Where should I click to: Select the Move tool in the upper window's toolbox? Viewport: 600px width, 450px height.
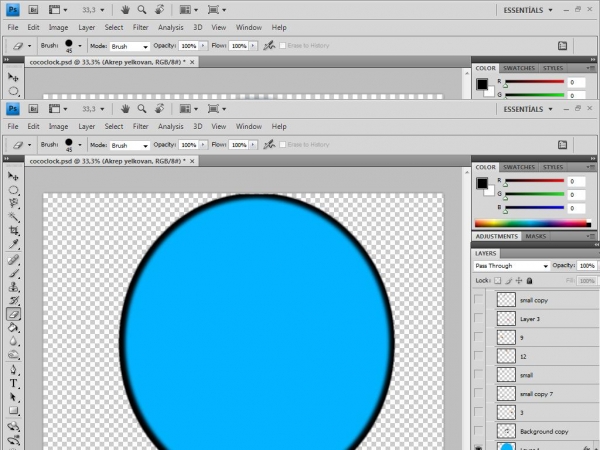[13, 77]
